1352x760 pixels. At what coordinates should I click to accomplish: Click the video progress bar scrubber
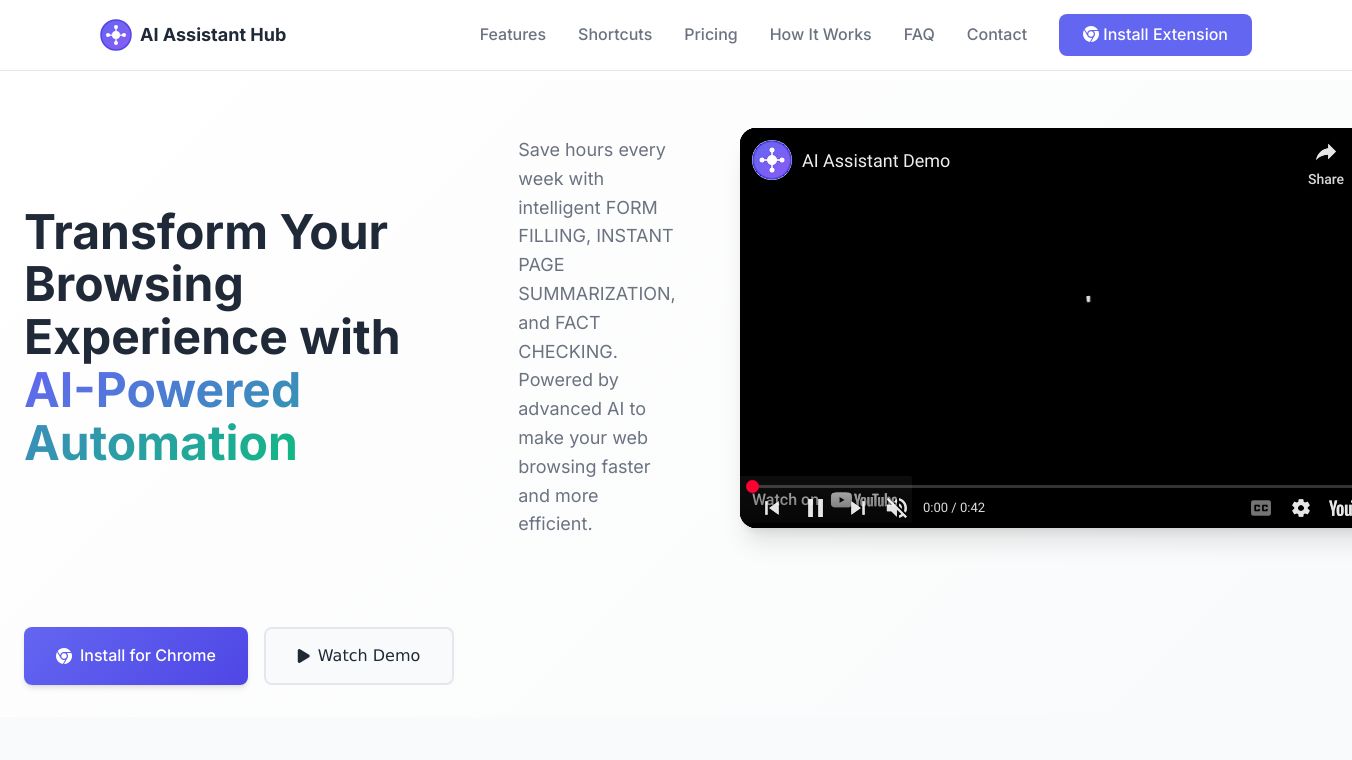tap(752, 487)
